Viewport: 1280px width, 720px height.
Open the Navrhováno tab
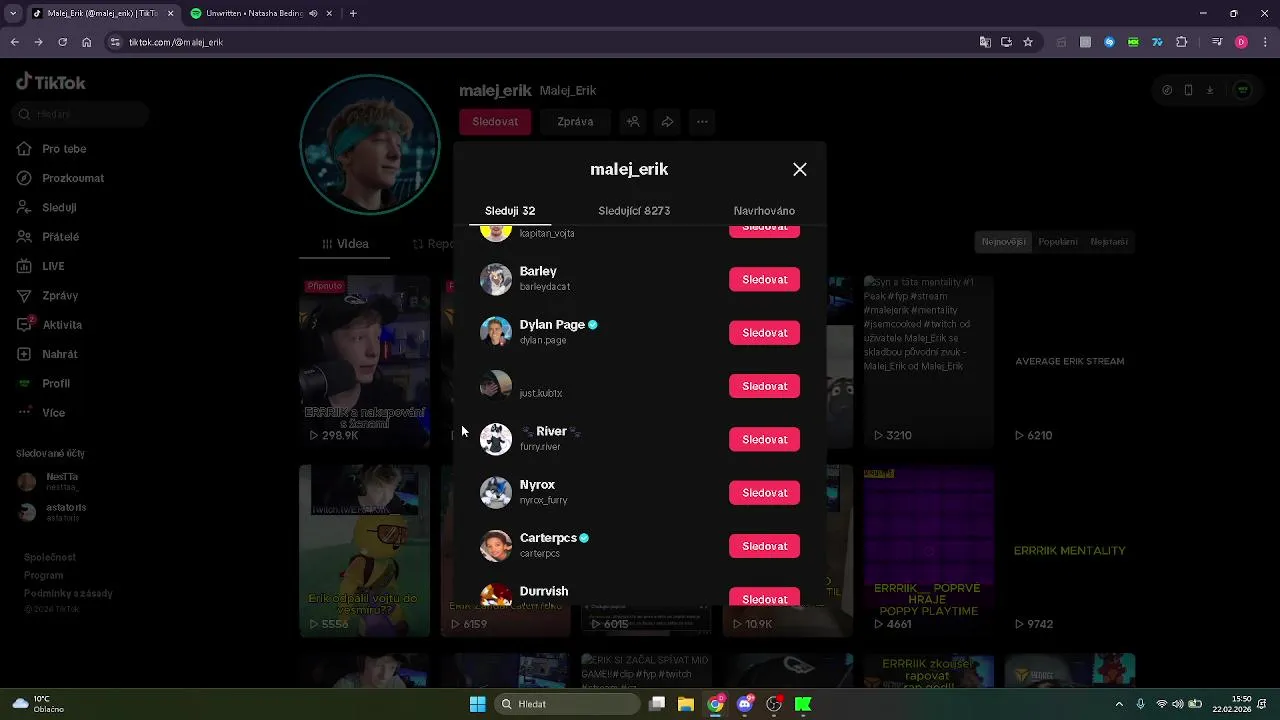pyautogui.click(x=764, y=211)
